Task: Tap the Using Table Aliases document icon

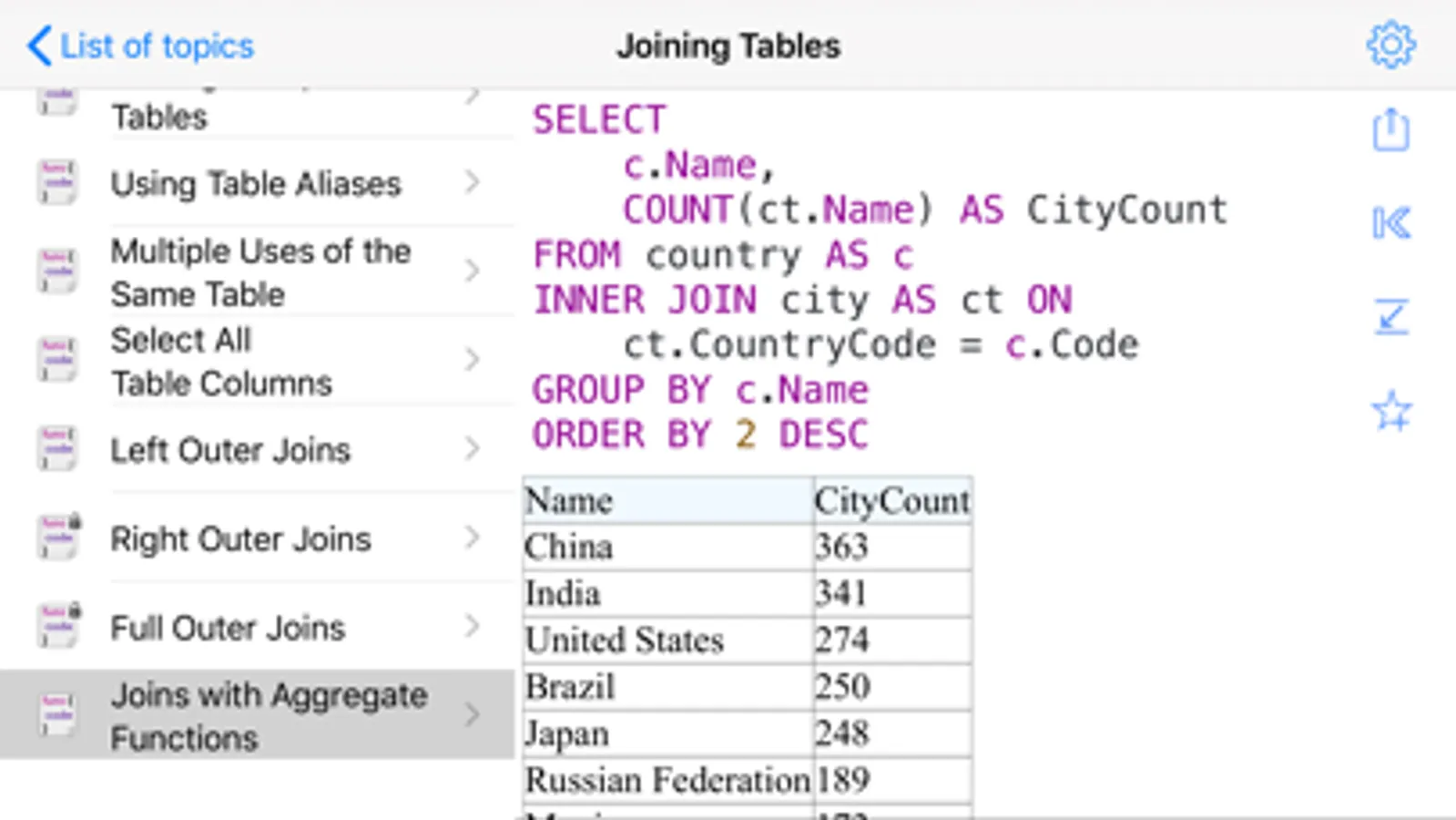Action: pyautogui.click(x=57, y=182)
